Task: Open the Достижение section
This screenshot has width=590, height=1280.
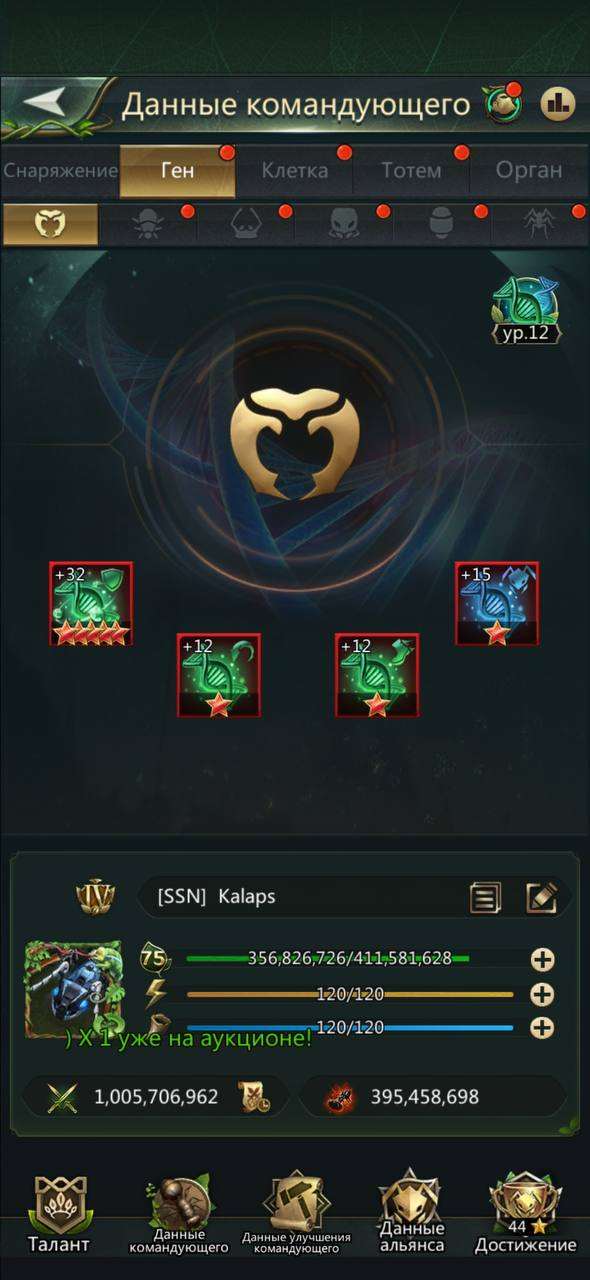Action: 525,1215
